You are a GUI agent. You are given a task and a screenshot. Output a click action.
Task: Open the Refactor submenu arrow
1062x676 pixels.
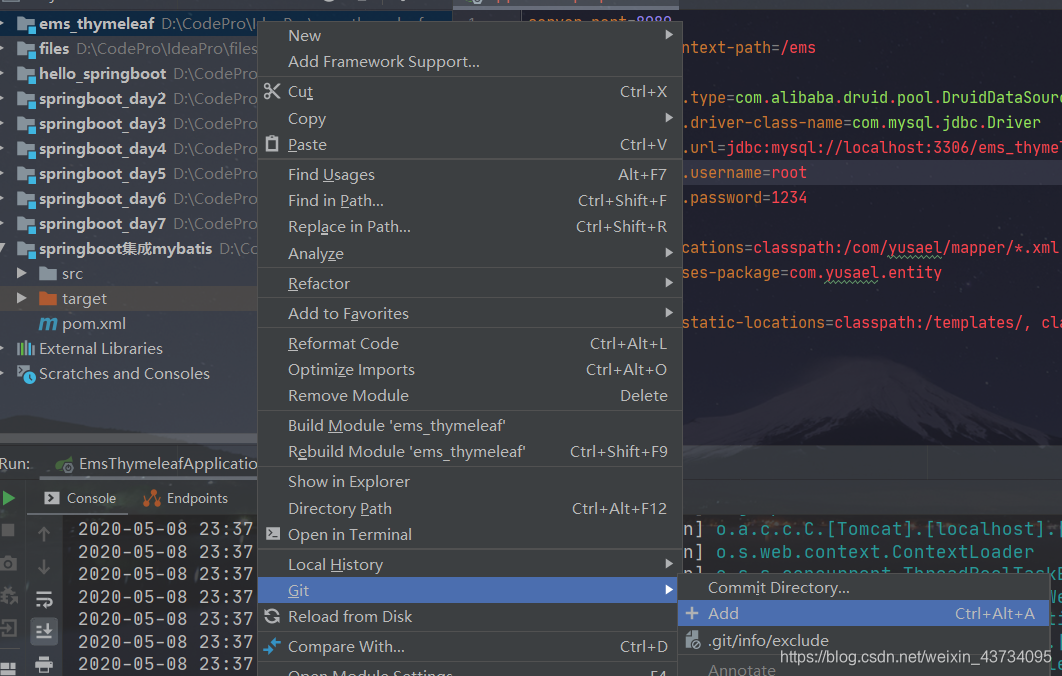[668, 282]
